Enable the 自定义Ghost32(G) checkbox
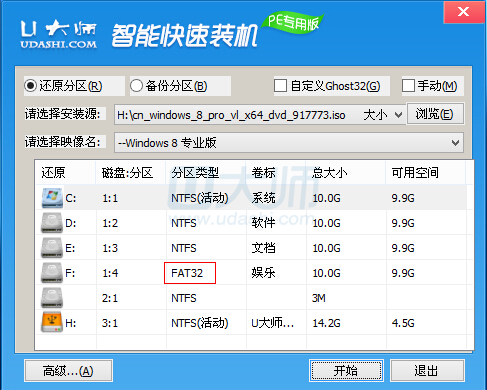 tap(280, 86)
